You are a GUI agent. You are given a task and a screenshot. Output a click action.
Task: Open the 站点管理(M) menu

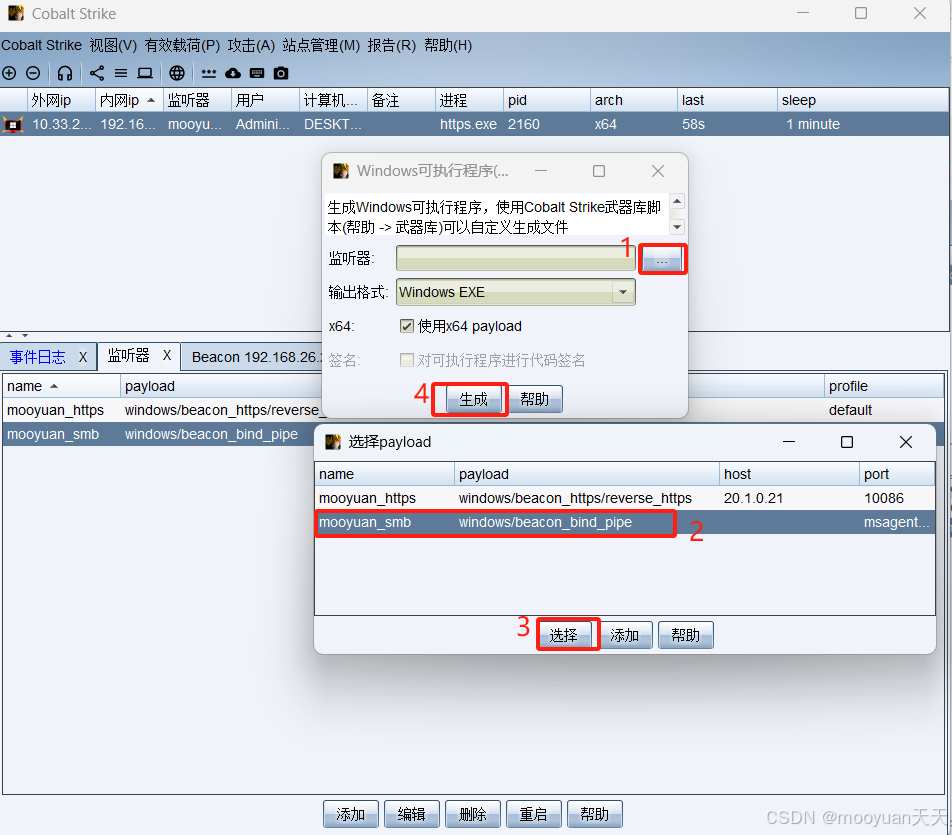pos(321,46)
